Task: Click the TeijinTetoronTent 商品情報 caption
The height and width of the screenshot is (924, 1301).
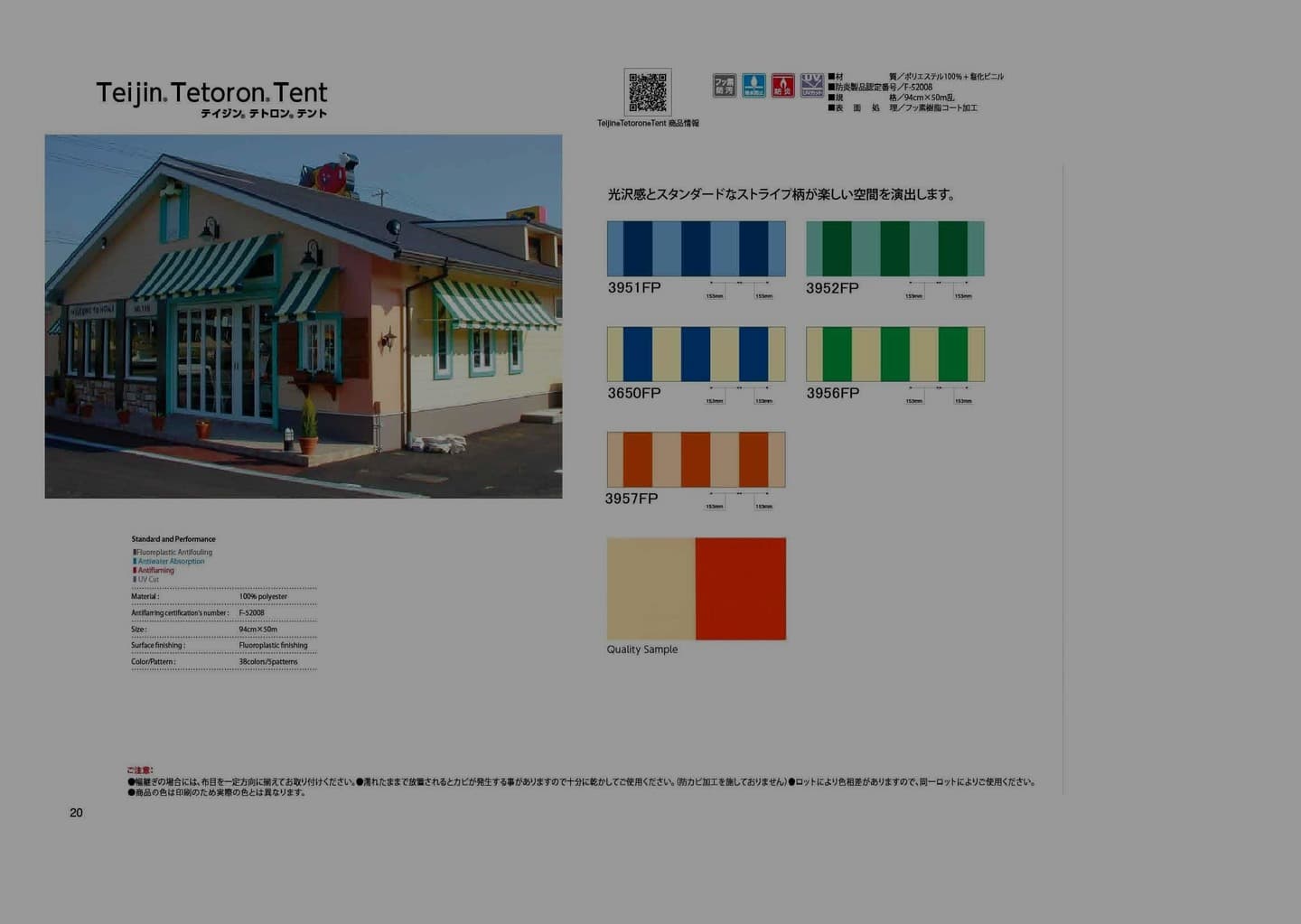Action: point(648,123)
